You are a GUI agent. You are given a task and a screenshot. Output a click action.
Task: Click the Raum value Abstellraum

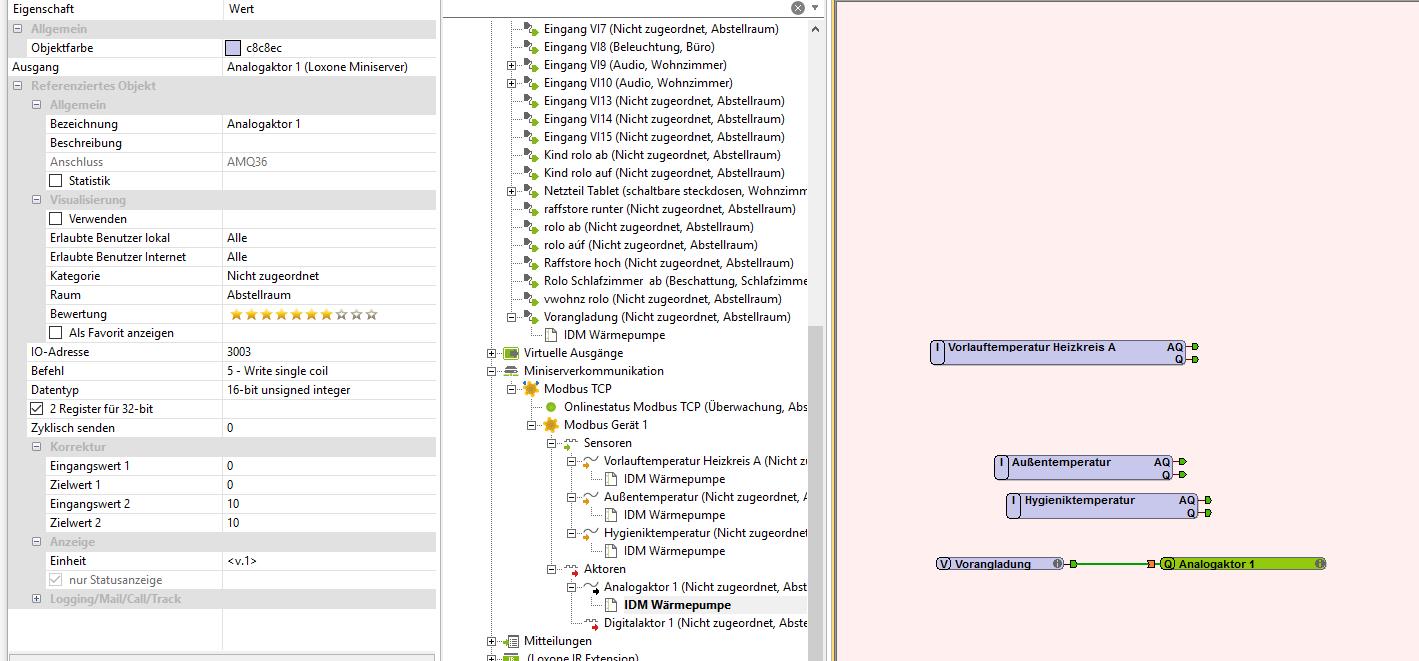329,295
